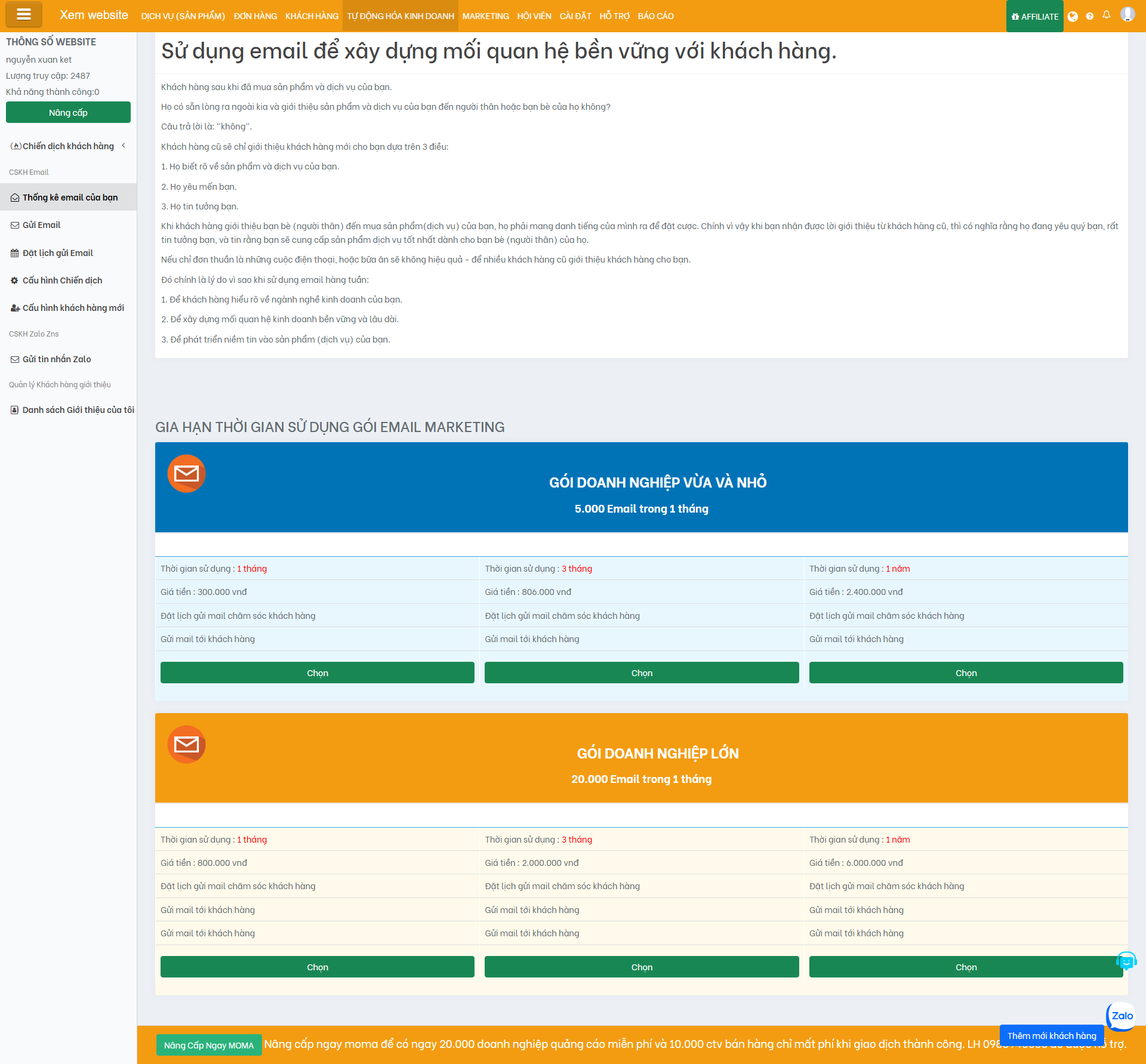1146x1064 pixels.
Task: Choose the 300.000 vnđ 1 tháng plan
Action: [x=317, y=673]
